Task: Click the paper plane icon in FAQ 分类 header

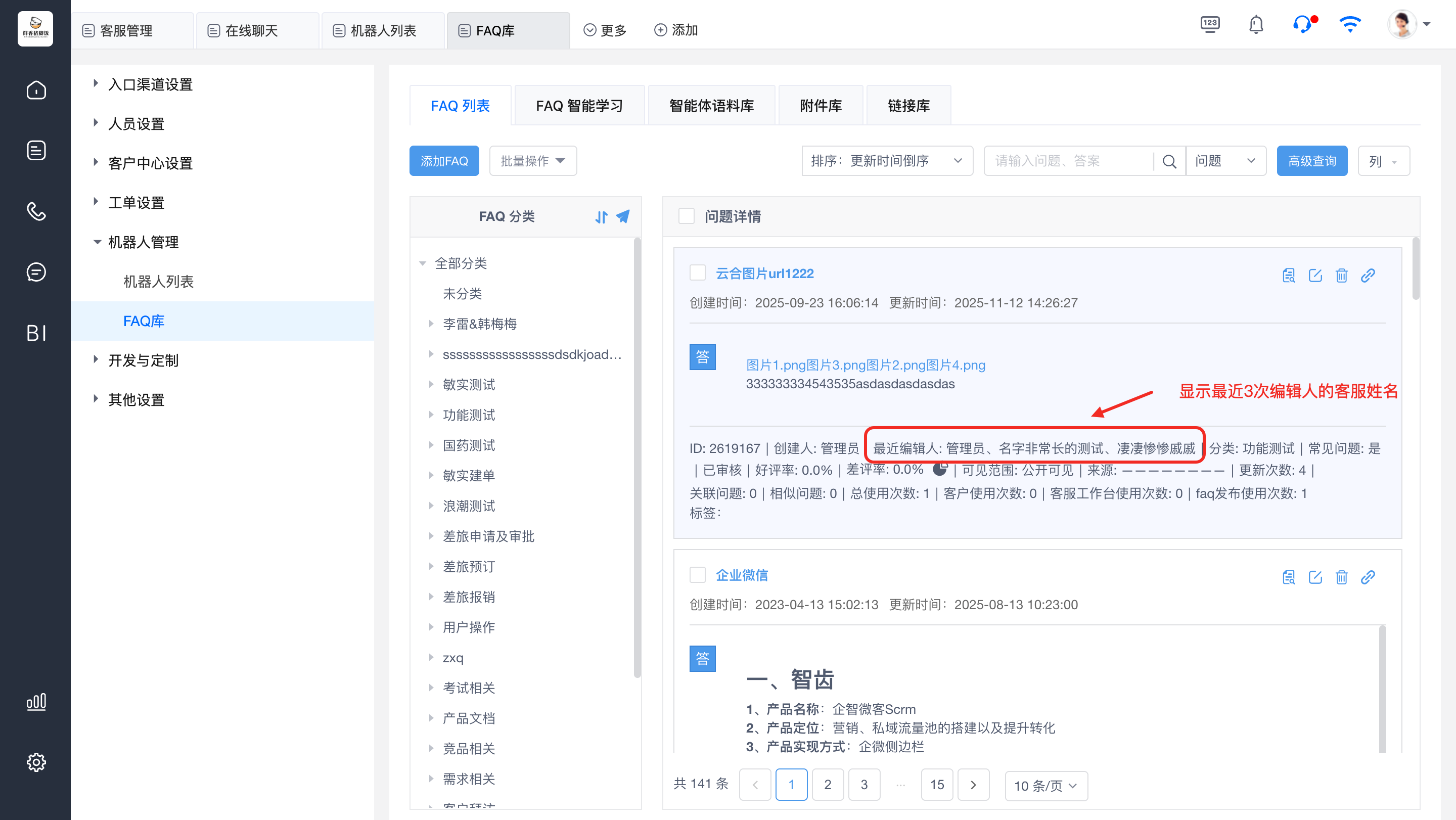Action: (622, 216)
